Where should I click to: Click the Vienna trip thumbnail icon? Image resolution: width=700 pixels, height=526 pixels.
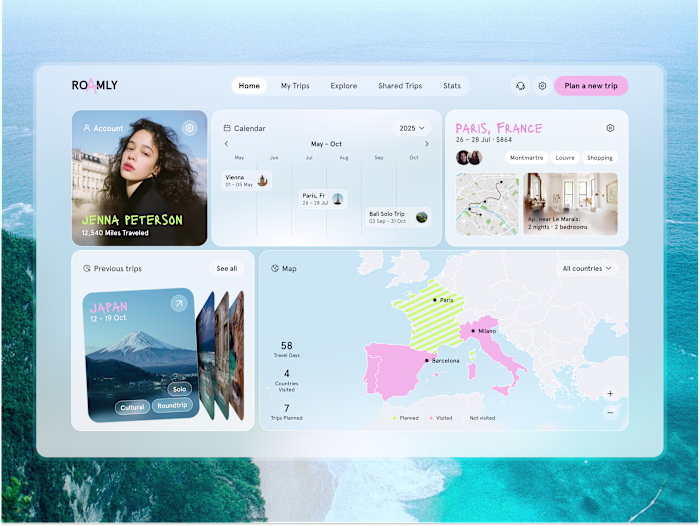tap(262, 180)
